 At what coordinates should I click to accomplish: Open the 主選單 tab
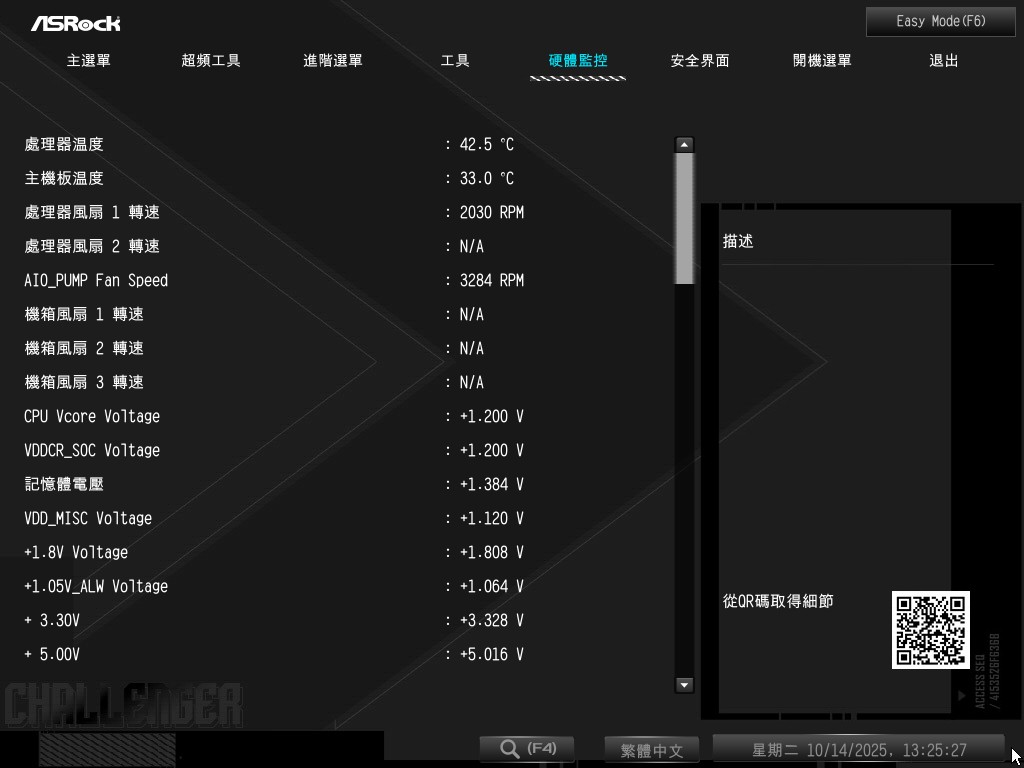[x=88, y=61]
